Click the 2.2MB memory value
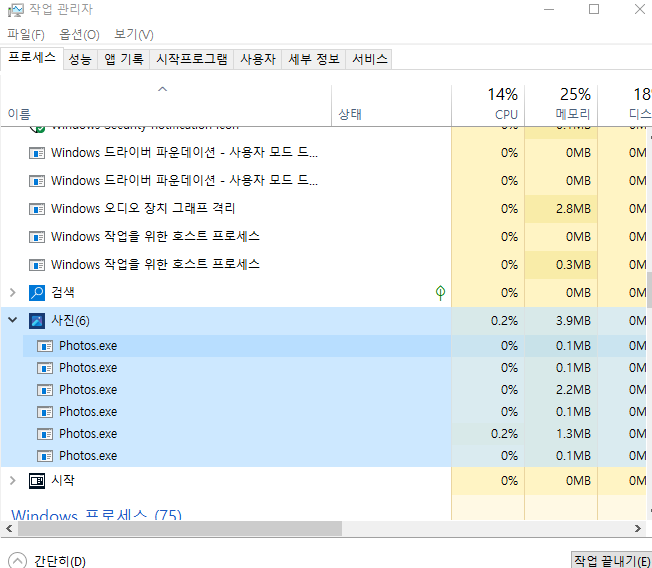This screenshot has height=568, width=652. [x=573, y=390]
